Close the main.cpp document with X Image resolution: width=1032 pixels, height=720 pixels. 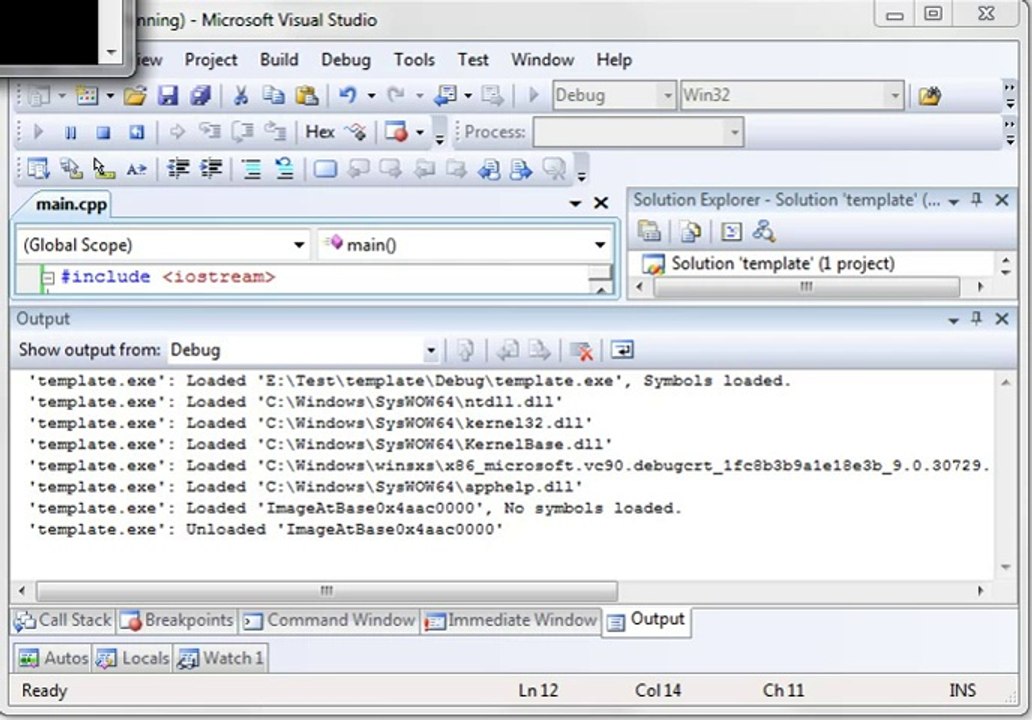coord(600,203)
